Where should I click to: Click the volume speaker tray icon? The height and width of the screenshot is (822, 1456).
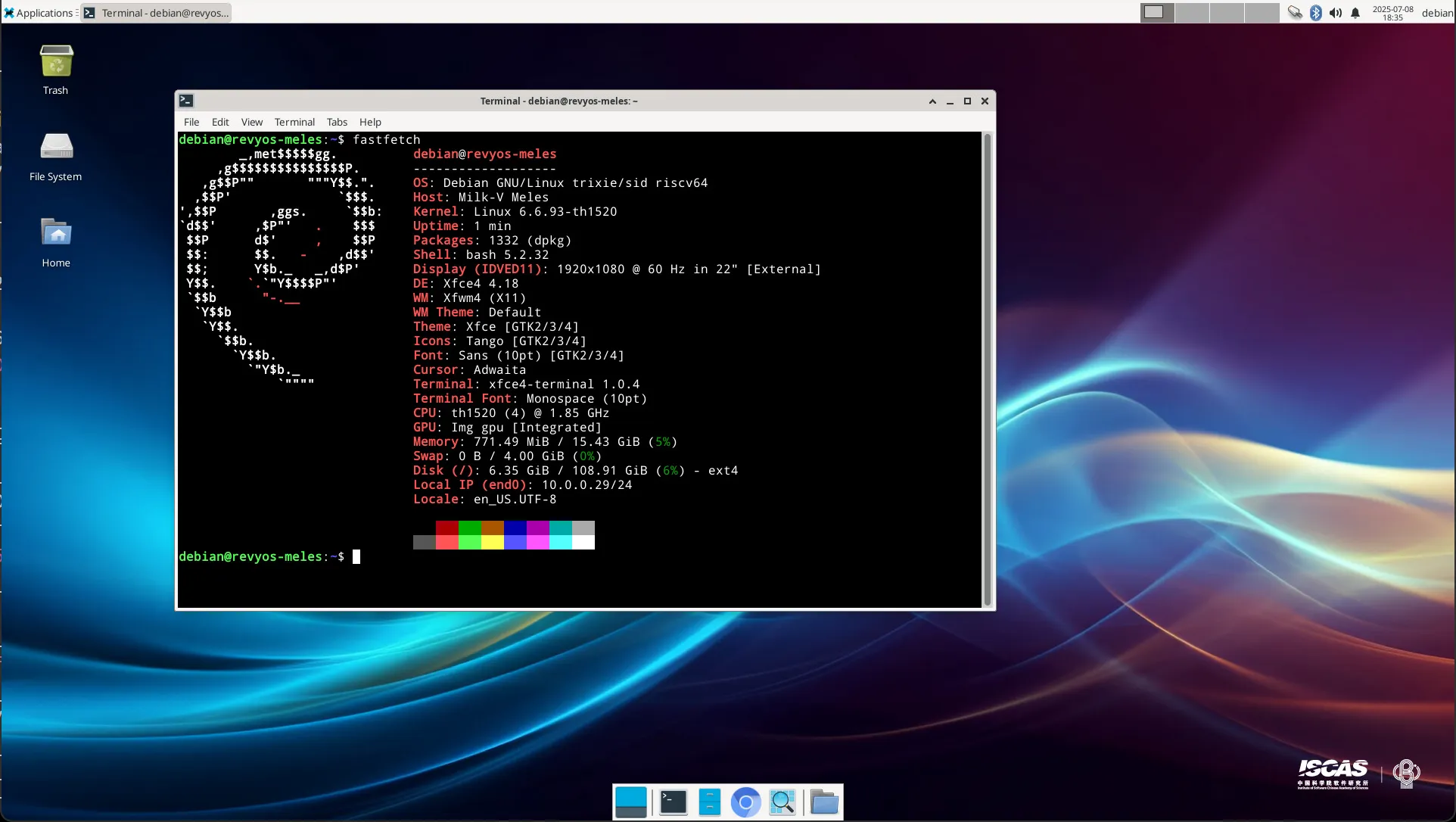tap(1336, 13)
